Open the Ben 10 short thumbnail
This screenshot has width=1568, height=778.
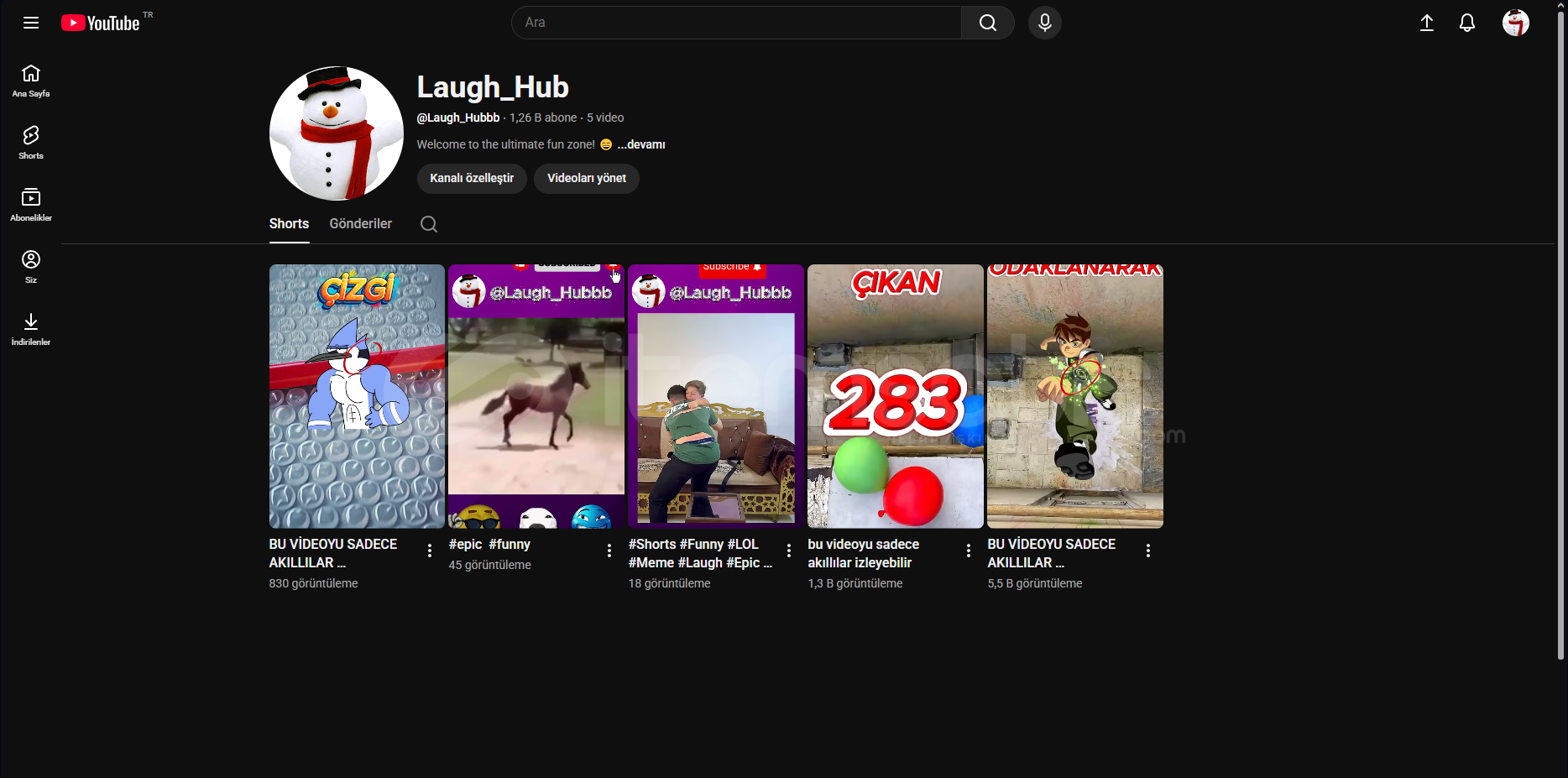tap(1074, 396)
